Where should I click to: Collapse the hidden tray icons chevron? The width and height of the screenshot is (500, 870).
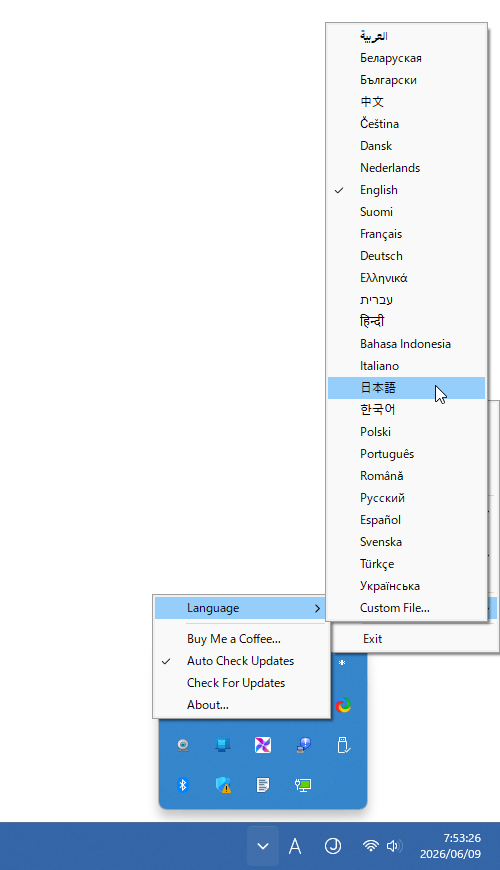pyautogui.click(x=263, y=846)
